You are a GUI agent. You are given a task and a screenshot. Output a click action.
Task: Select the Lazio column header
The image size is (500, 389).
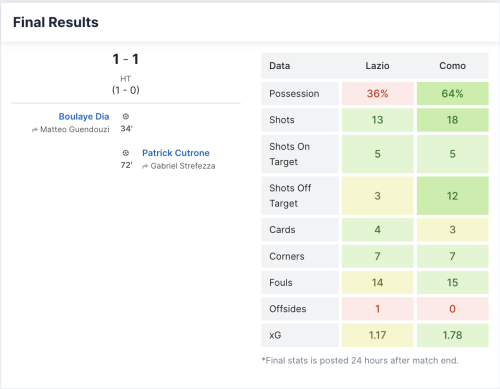(x=377, y=66)
